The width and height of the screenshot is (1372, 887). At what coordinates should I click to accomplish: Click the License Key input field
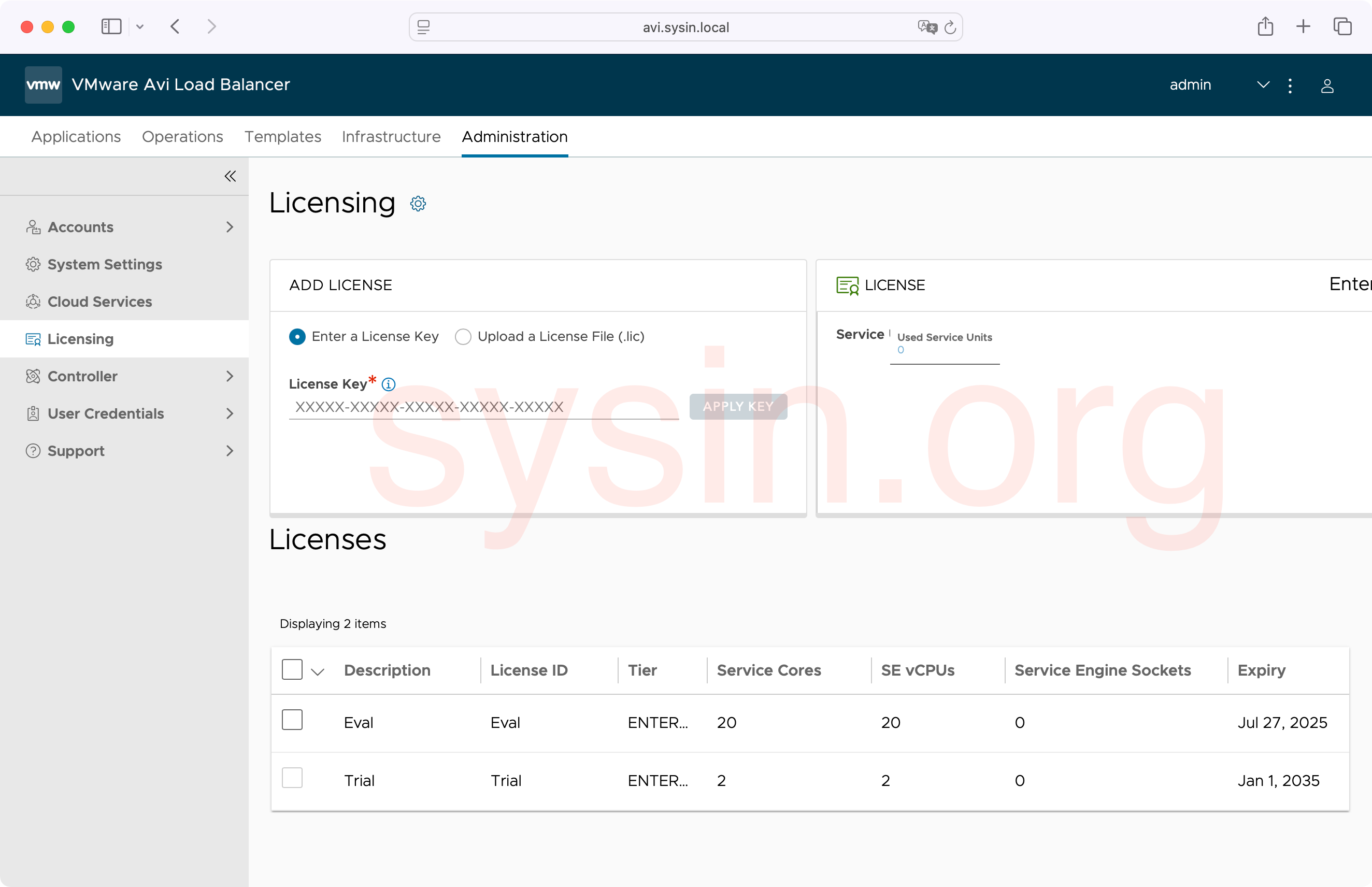[484, 407]
